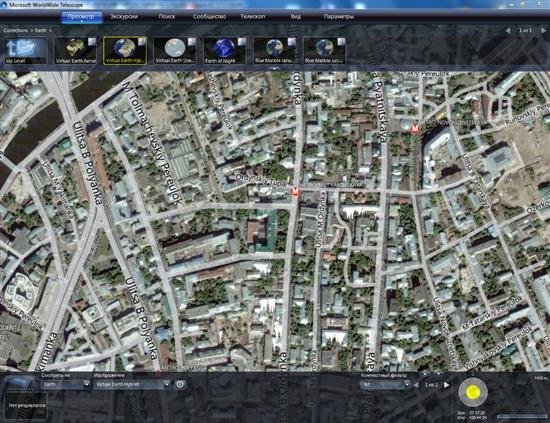Screen dimensions: 550x423
Task: Click Нет результатов context box
Action: [x=26, y=405]
